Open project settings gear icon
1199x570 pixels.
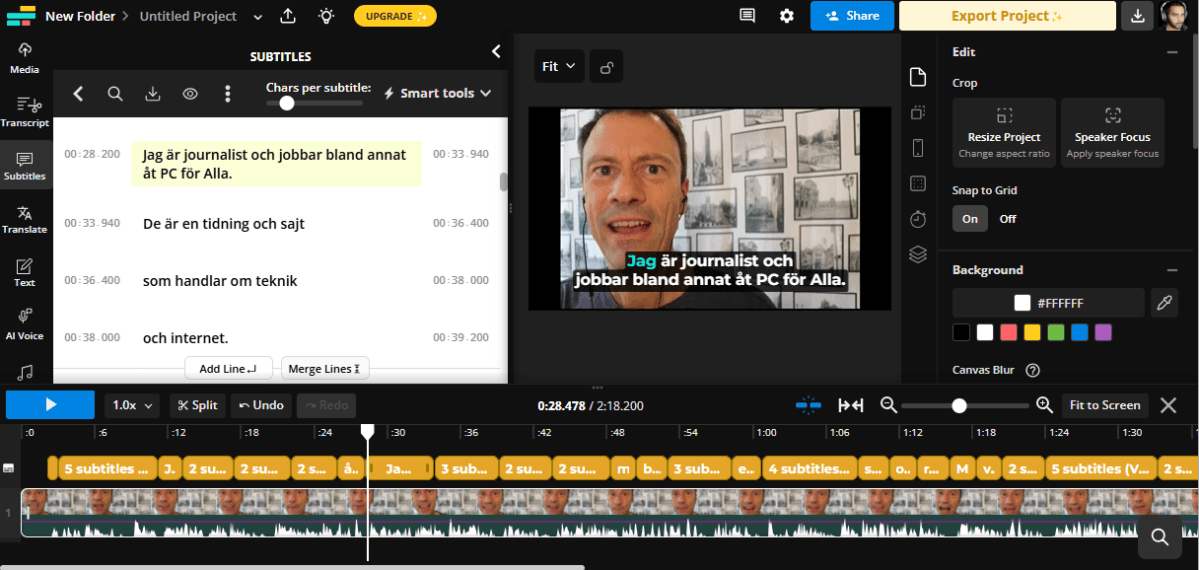[787, 16]
